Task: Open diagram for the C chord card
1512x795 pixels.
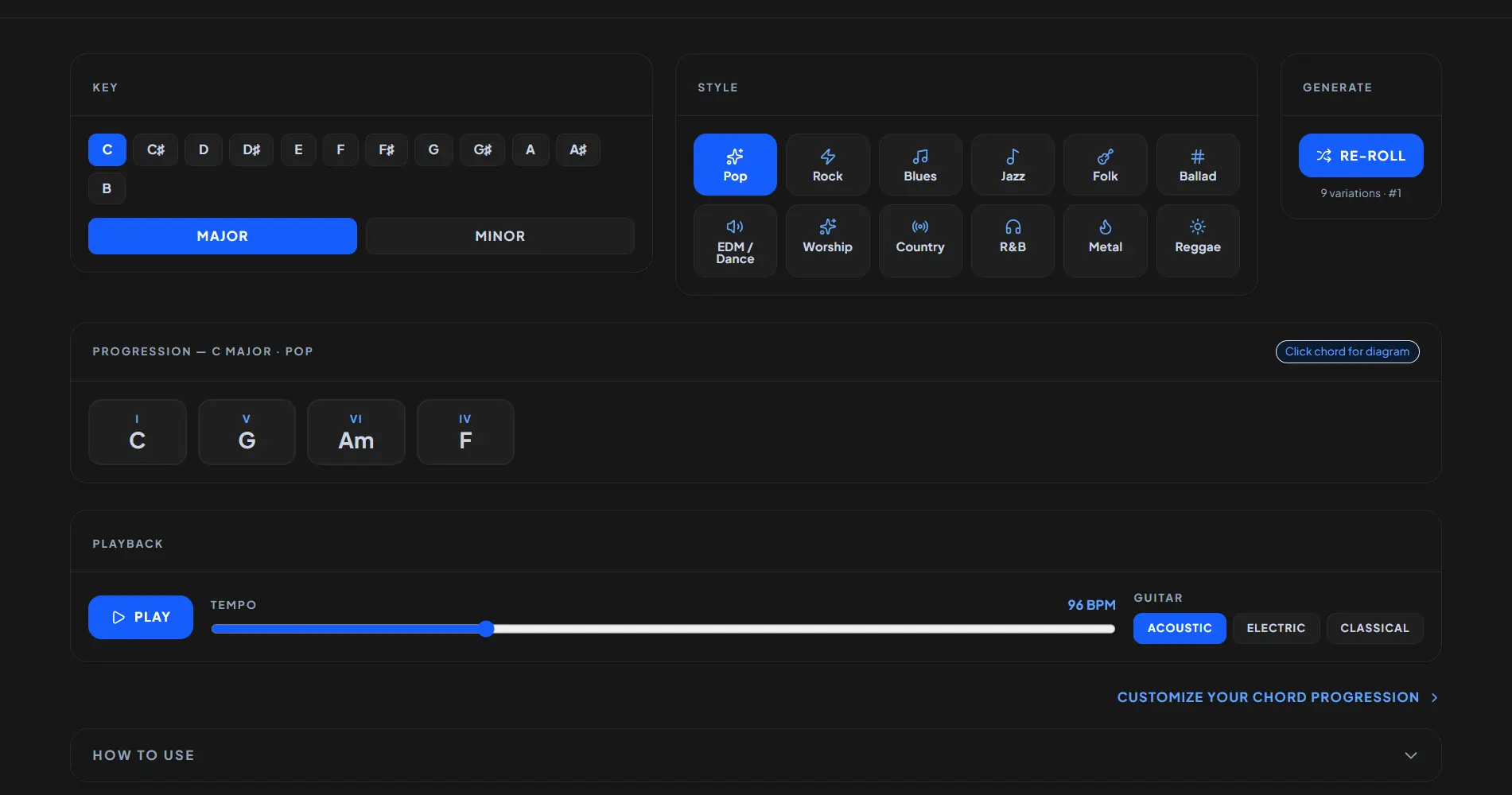Action: pos(138,432)
